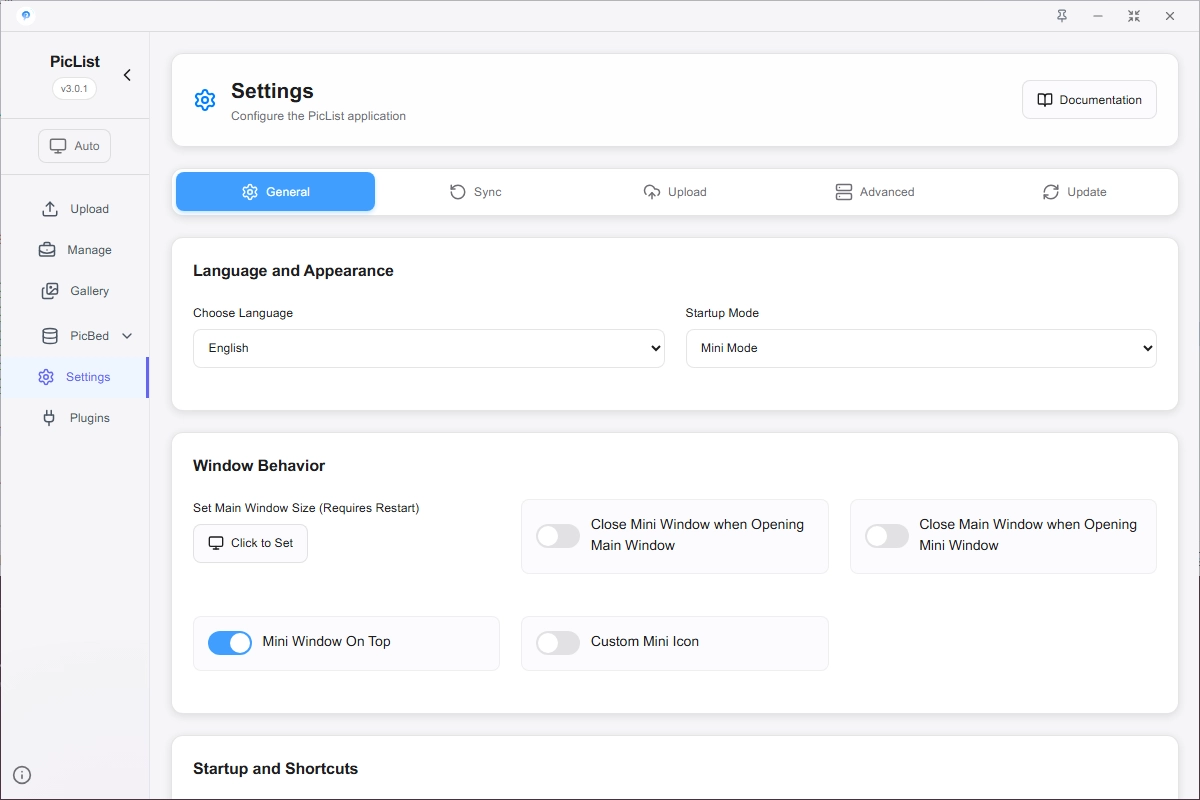The height and width of the screenshot is (800, 1200).
Task: Click the refresh icon on the Update tab
Action: (x=1051, y=192)
